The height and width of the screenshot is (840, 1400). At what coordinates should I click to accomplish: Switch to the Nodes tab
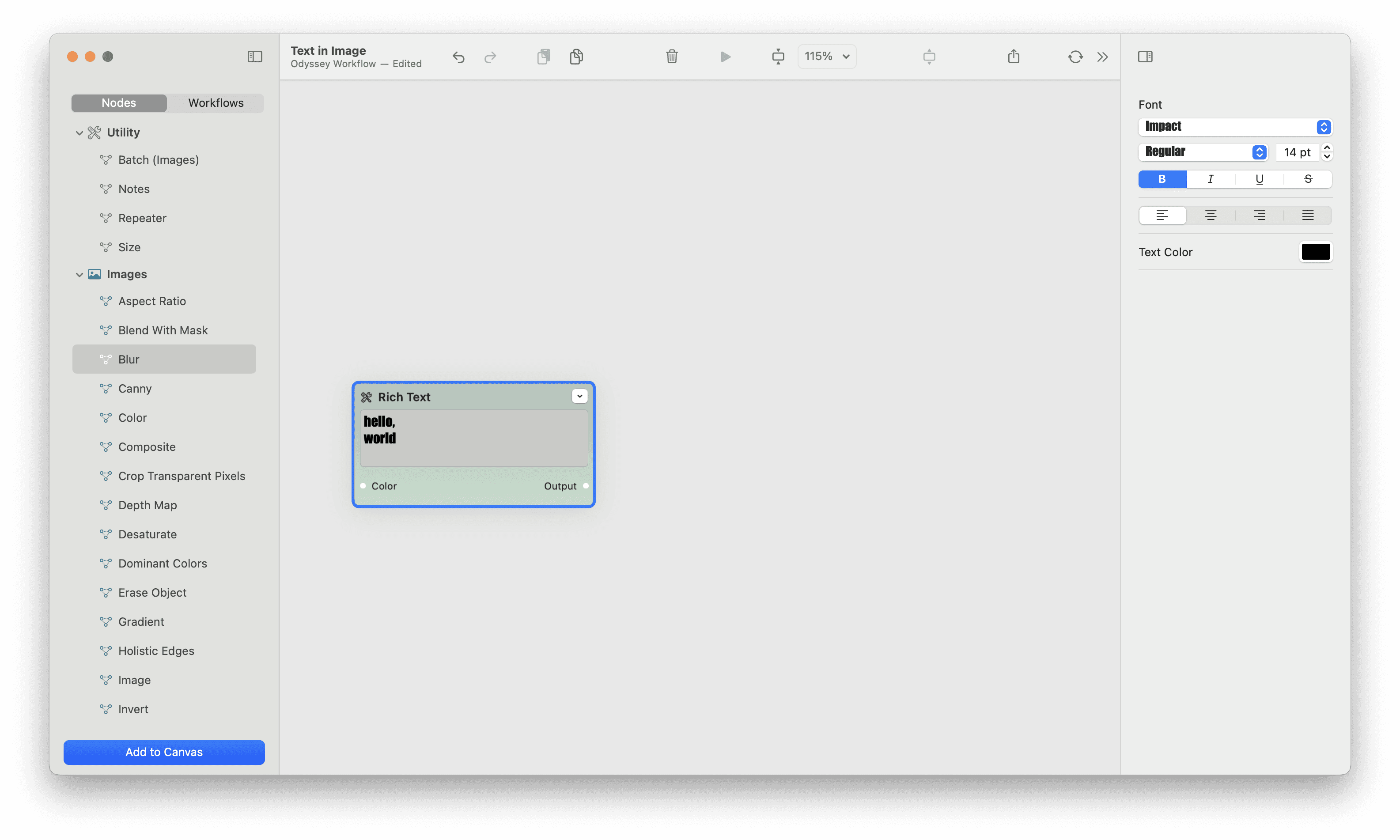point(118,102)
